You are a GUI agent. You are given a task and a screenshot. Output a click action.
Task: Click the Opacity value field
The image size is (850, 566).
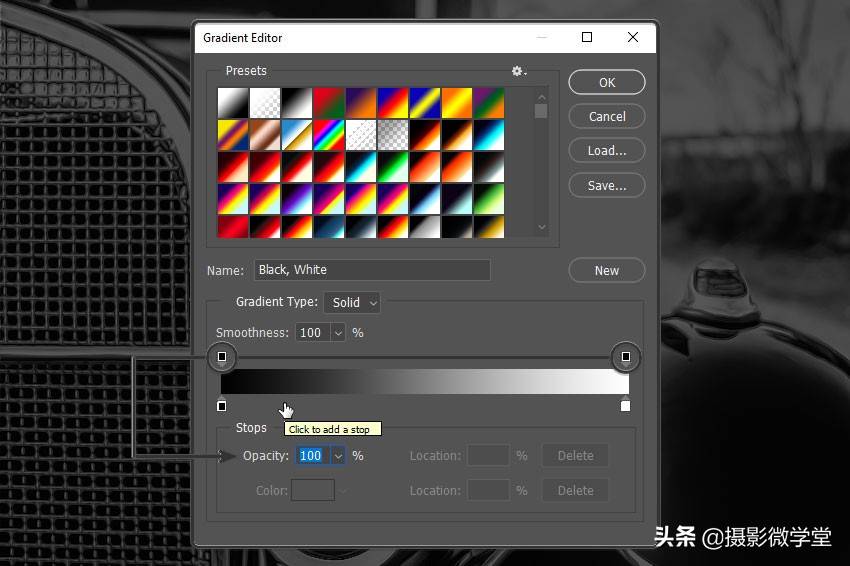pos(312,455)
